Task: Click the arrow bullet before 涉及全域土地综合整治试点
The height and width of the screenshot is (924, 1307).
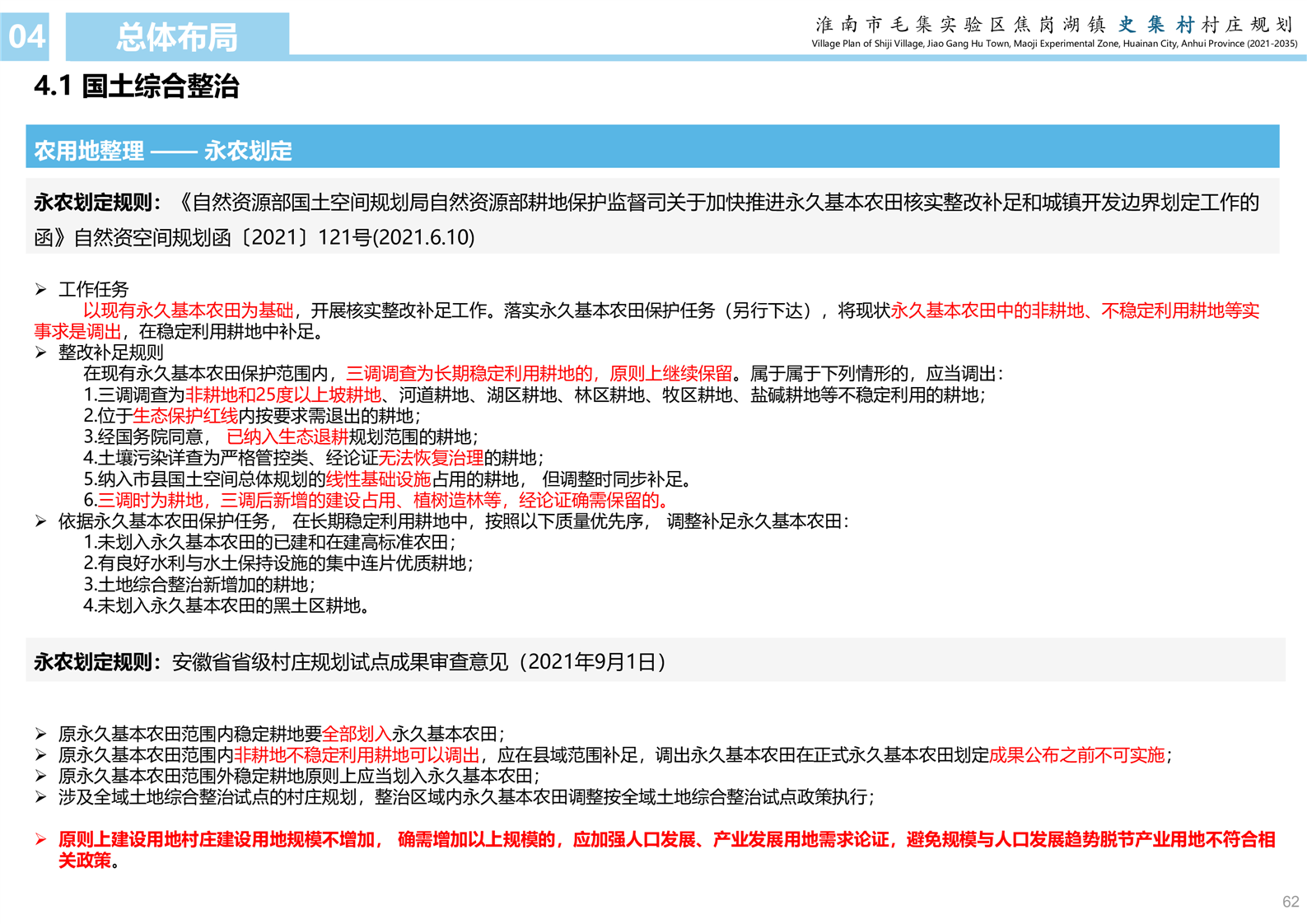Action: click(40, 796)
